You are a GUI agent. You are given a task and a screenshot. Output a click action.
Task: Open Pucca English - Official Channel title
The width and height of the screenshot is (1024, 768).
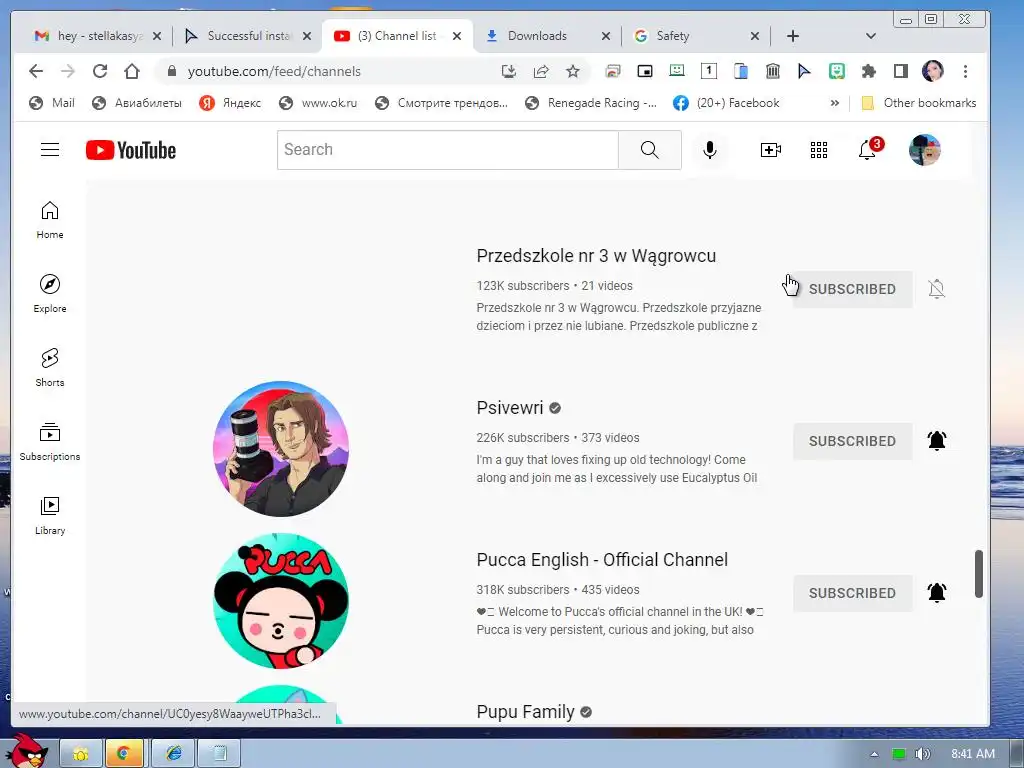[x=602, y=560]
